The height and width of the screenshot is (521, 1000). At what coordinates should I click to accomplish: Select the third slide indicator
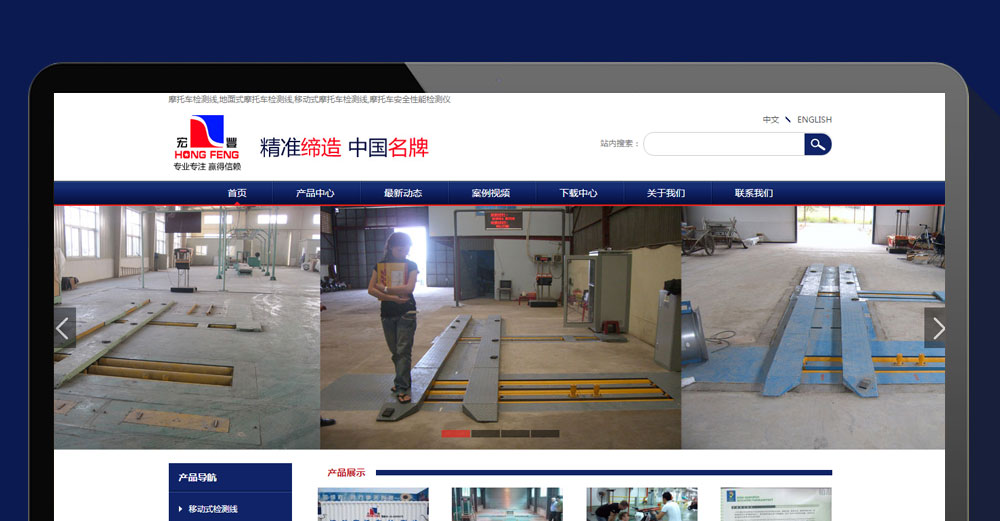pyautogui.click(x=515, y=434)
